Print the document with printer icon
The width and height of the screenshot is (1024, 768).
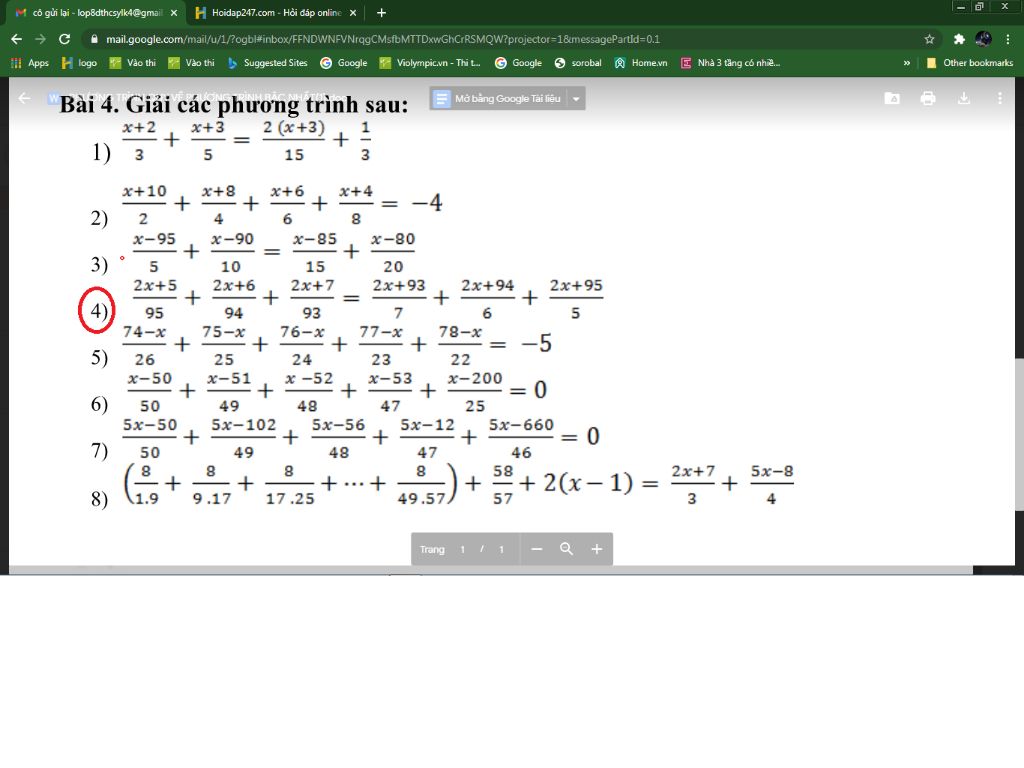[927, 99]
